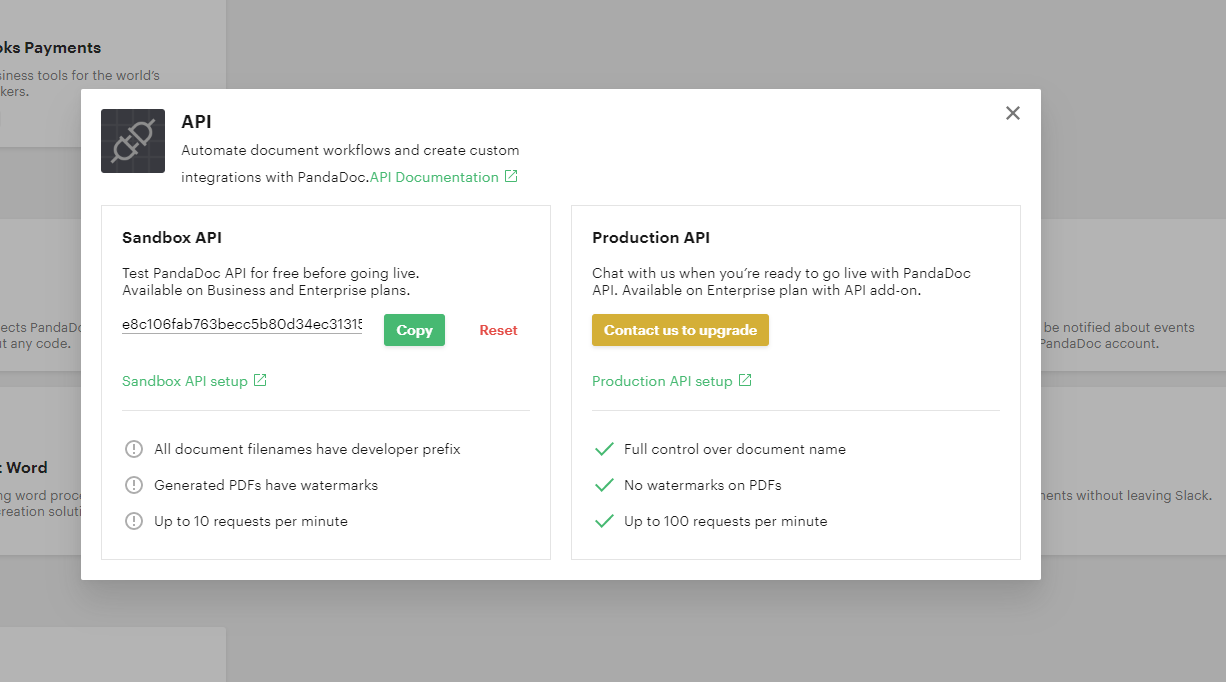Image resolution: width=1226 pixels, height=682 pixels.
Task: Click 'Up to 100 requests per minute' text
Action: pos(726,521)
